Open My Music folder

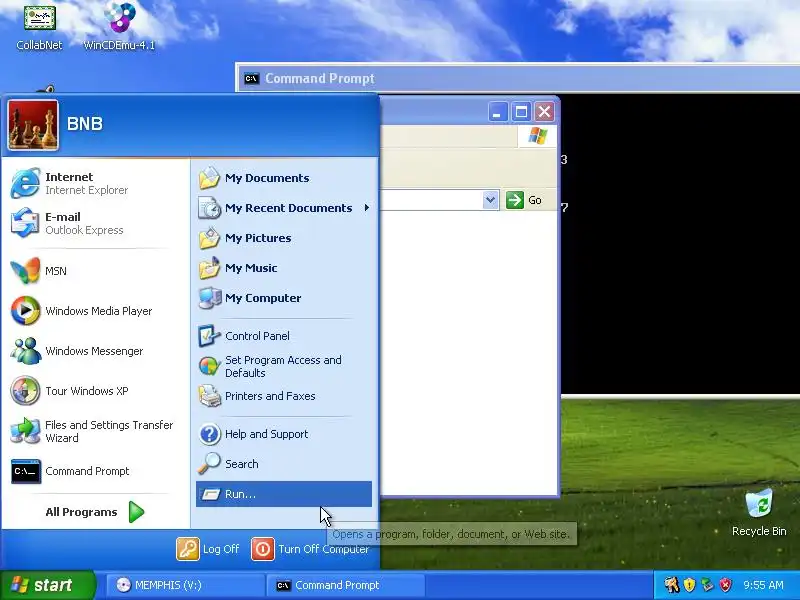pos(284,268)
